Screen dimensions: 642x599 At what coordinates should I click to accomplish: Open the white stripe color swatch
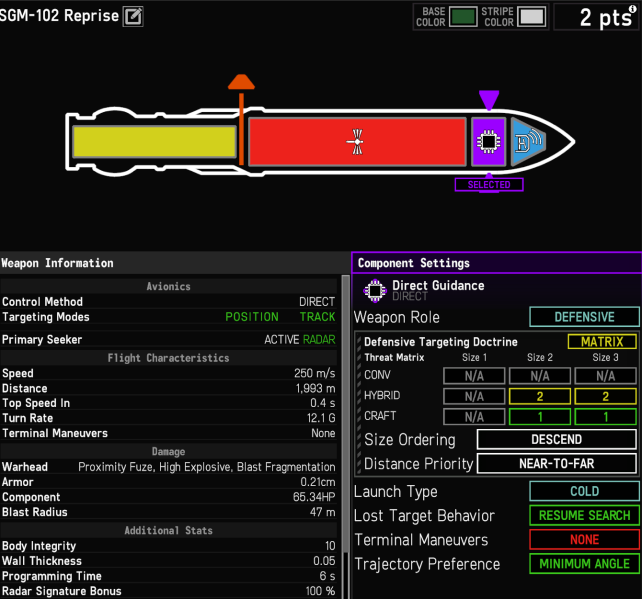[x=531, y=17]
